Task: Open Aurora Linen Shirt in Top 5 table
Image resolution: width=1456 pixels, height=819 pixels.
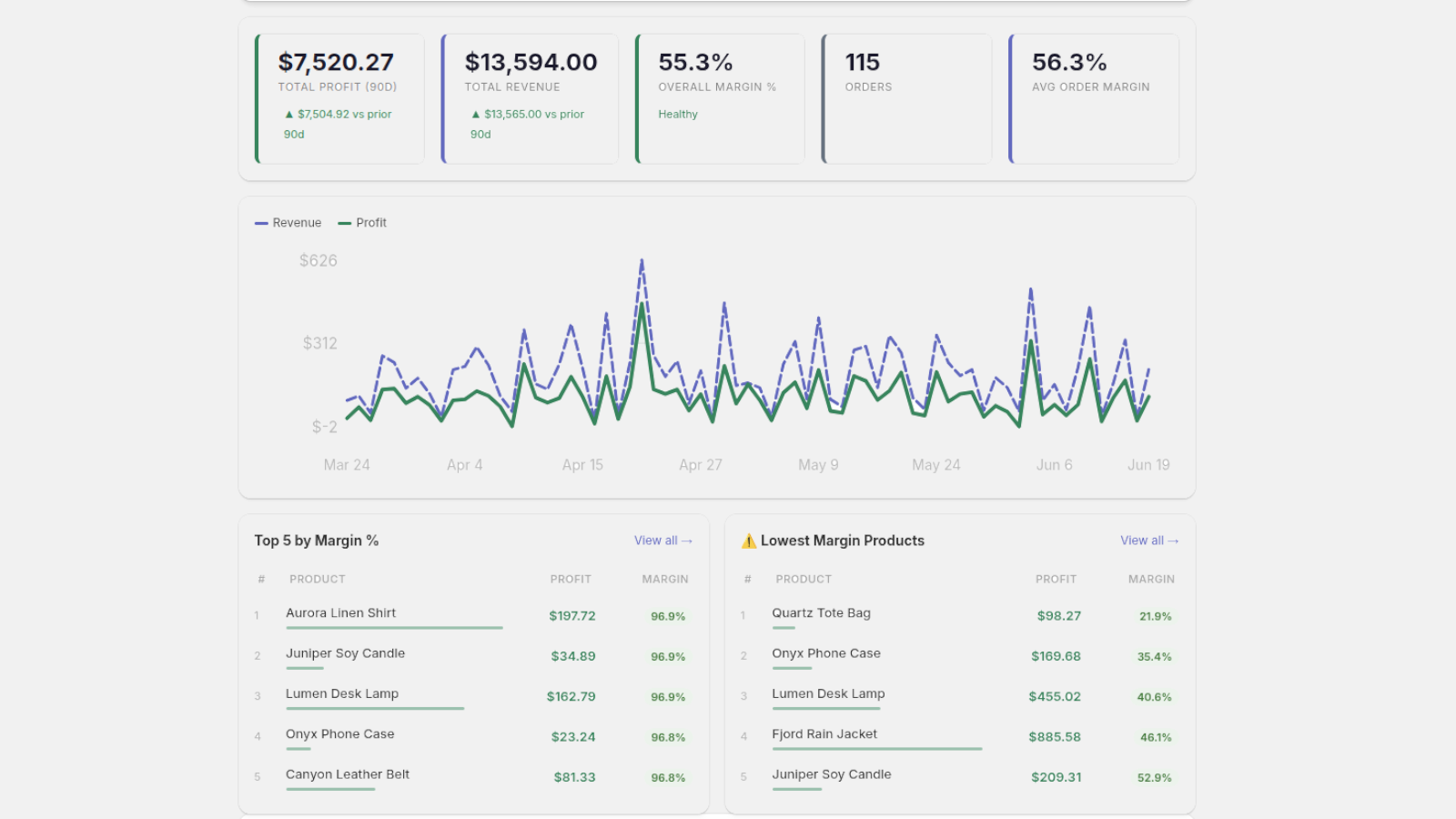Action: click(x=340, y=613)
